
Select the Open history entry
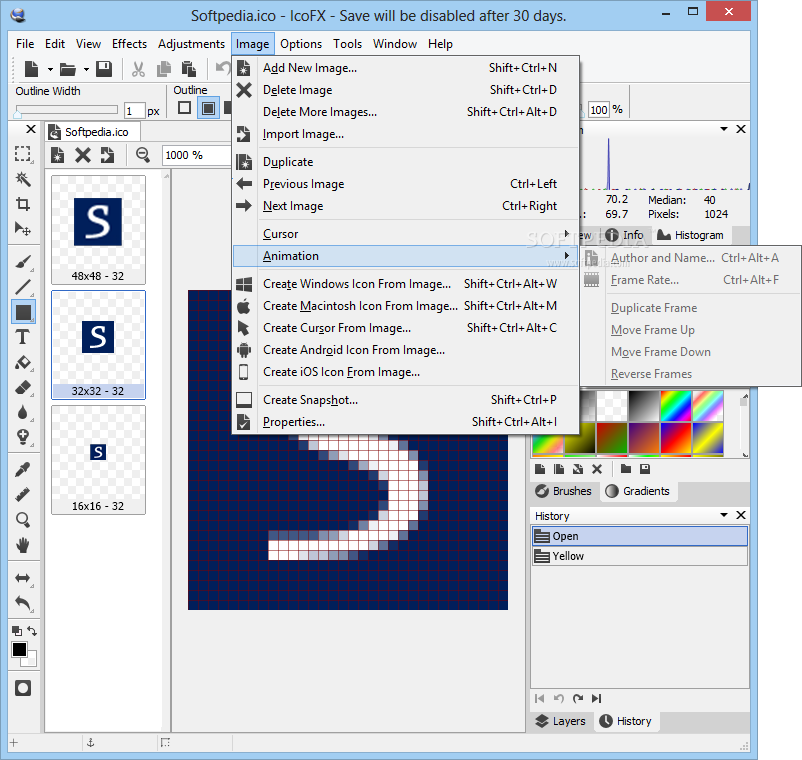[x=639, y=536]
